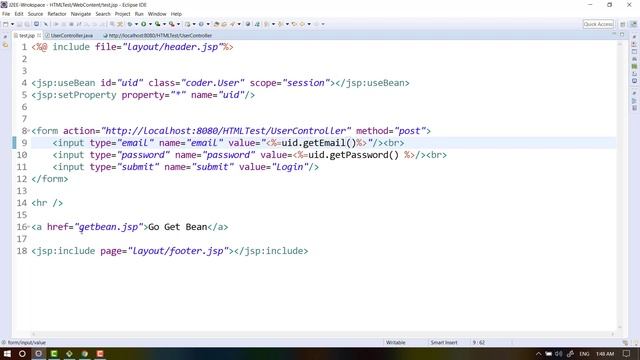Switch to the test.jsp editor tab
The height and width of the screenshot is (360, 640).
coord(27,36)
